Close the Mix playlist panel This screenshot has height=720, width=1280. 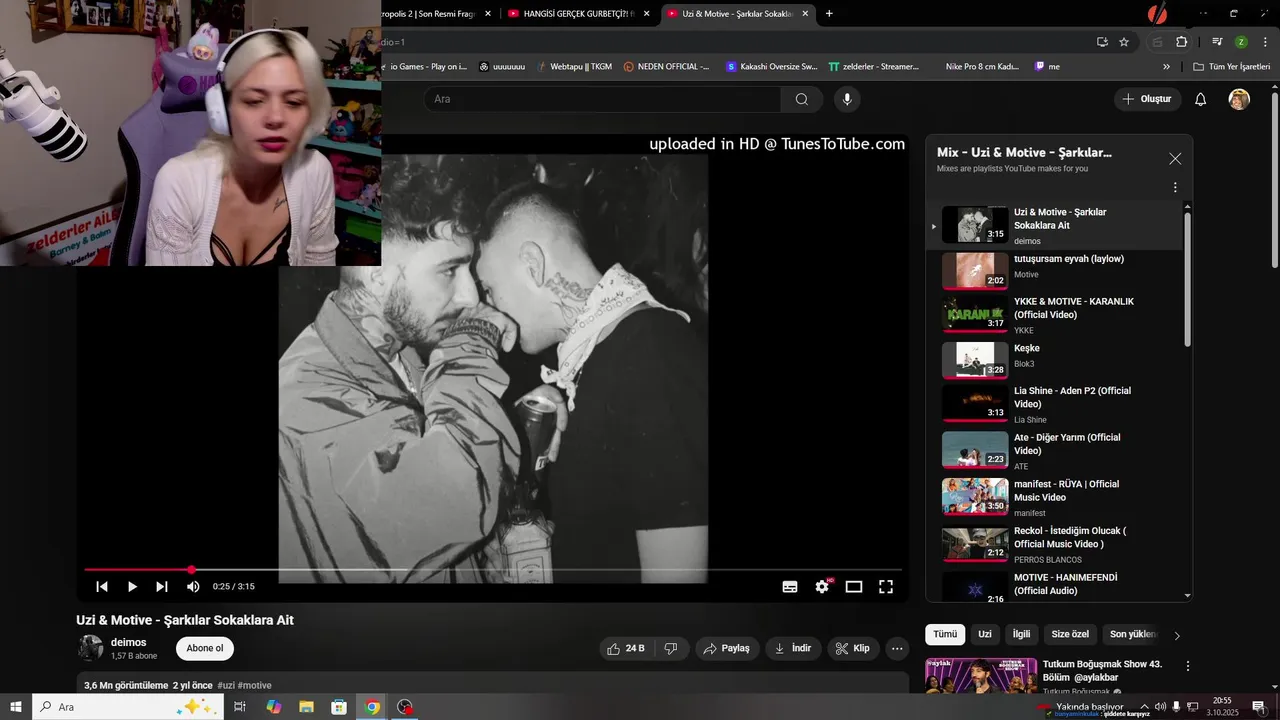(x=1175, y=159)
